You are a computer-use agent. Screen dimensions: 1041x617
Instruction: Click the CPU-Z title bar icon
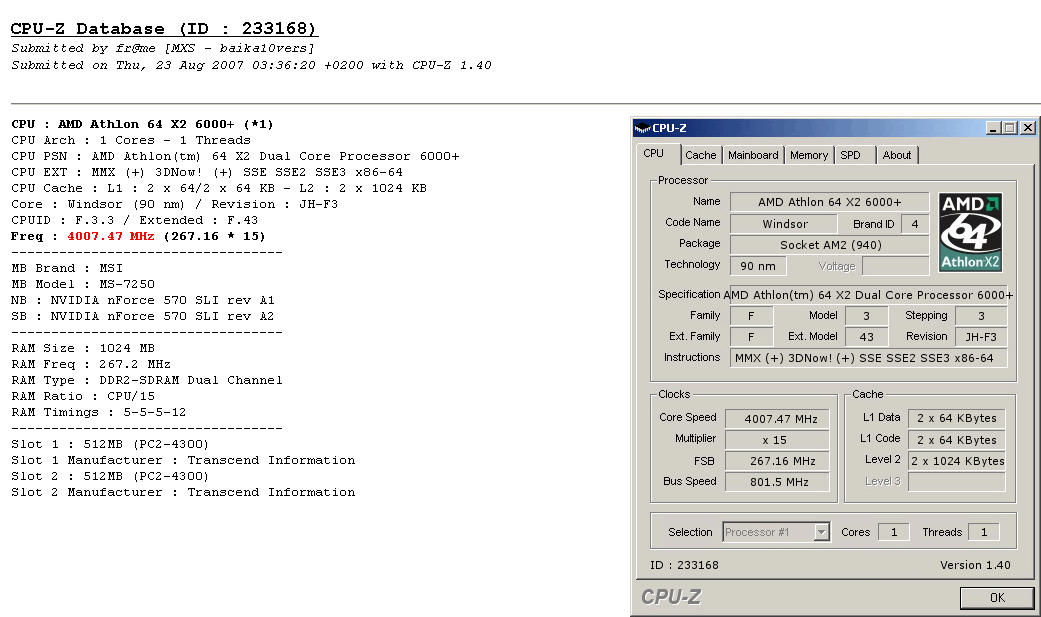coord(642,128)
